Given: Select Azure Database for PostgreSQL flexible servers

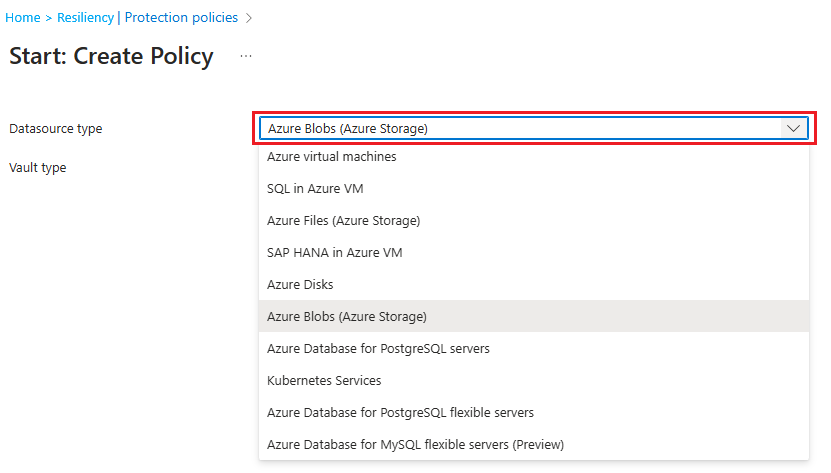Looking at the screenshot, I should click(x=400, y=413).
